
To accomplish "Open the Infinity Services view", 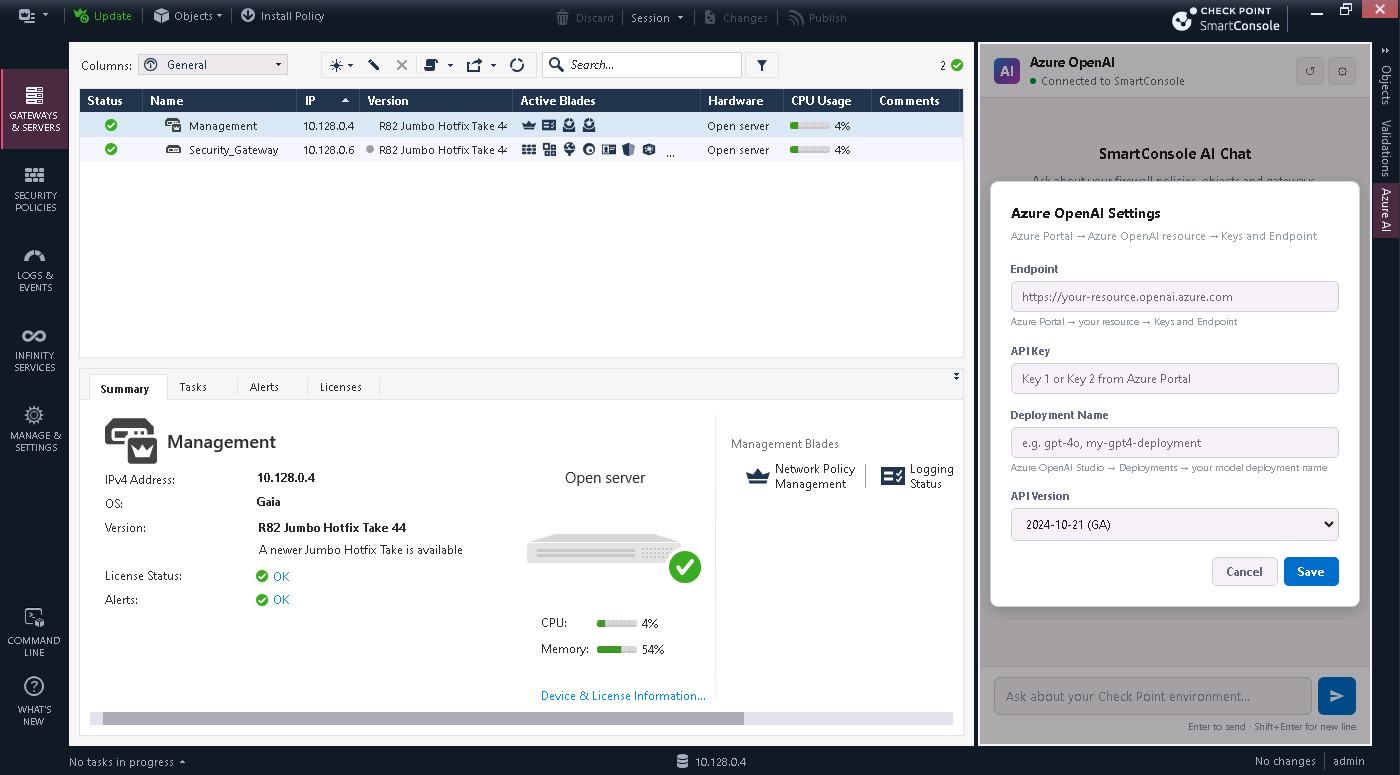I will click(35, 349).
